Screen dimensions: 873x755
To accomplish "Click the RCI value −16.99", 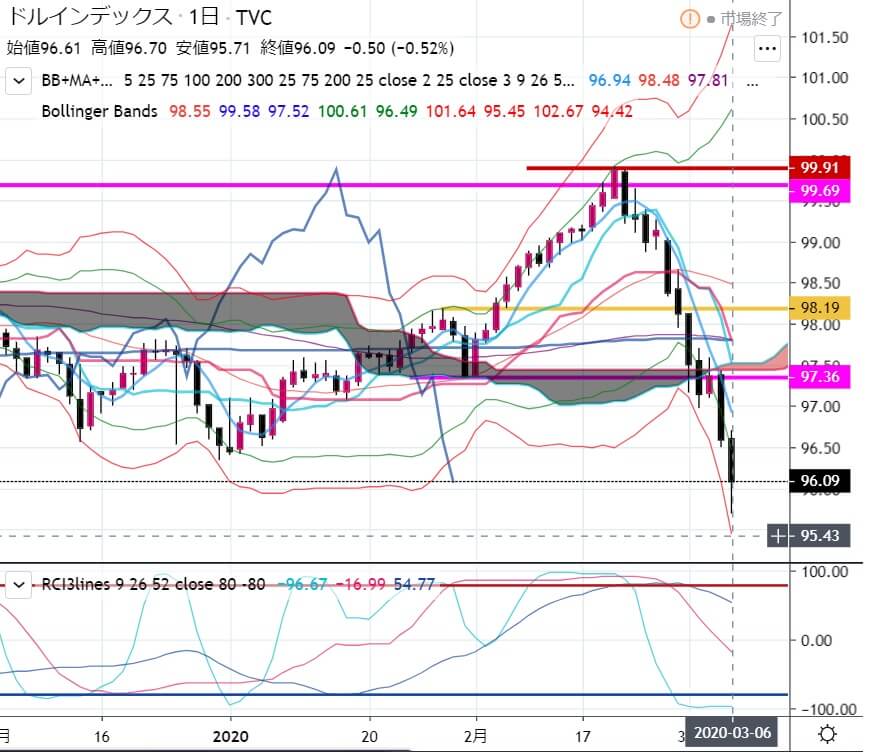I will pos(361,585).
